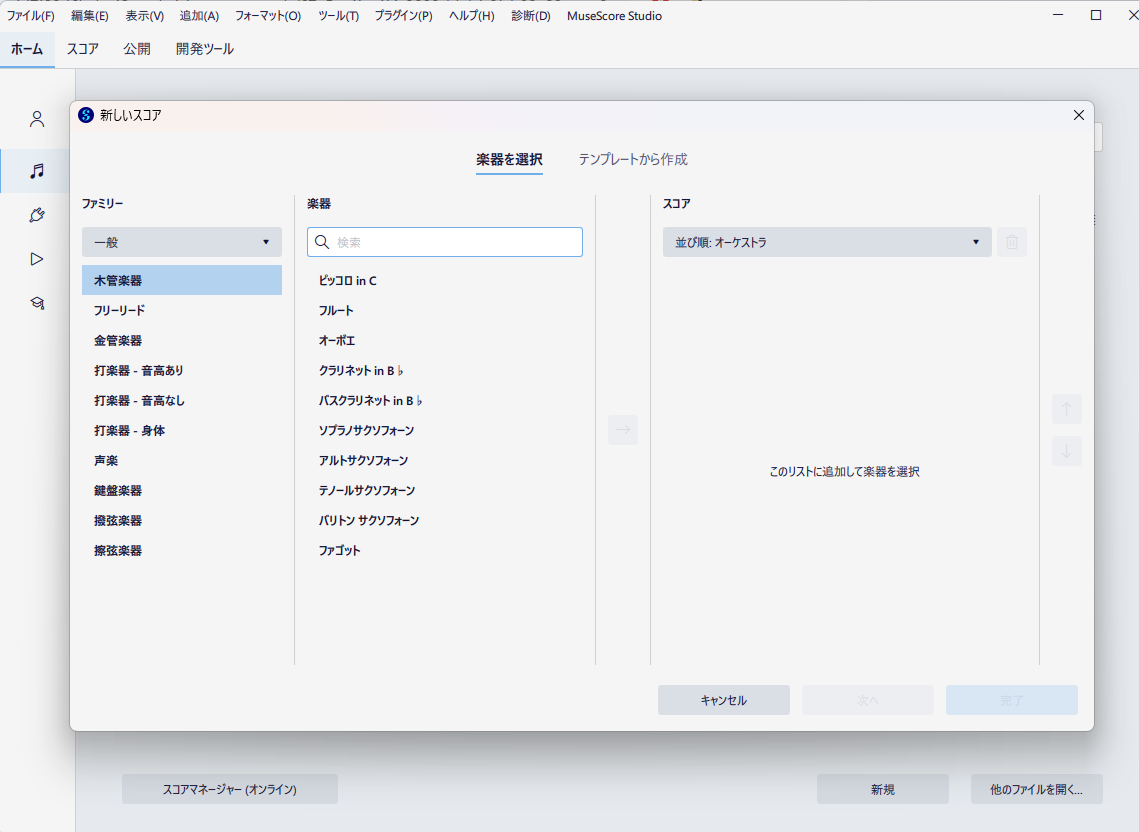The width and height of the screenshot is (1139, 832).
Task: Switch to テンプレートから作成 tab
Action: 632,159
